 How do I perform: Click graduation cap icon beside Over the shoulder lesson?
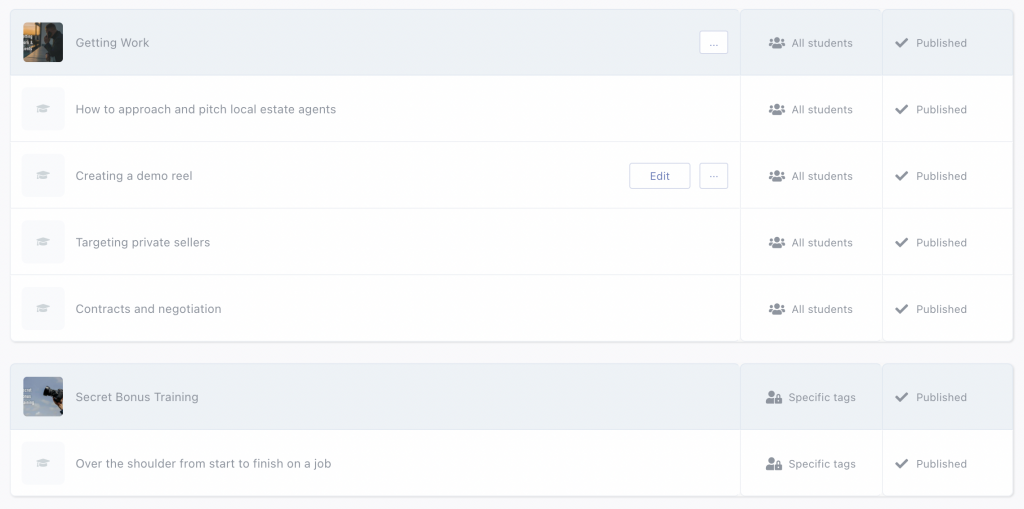[x=43, y=463]
